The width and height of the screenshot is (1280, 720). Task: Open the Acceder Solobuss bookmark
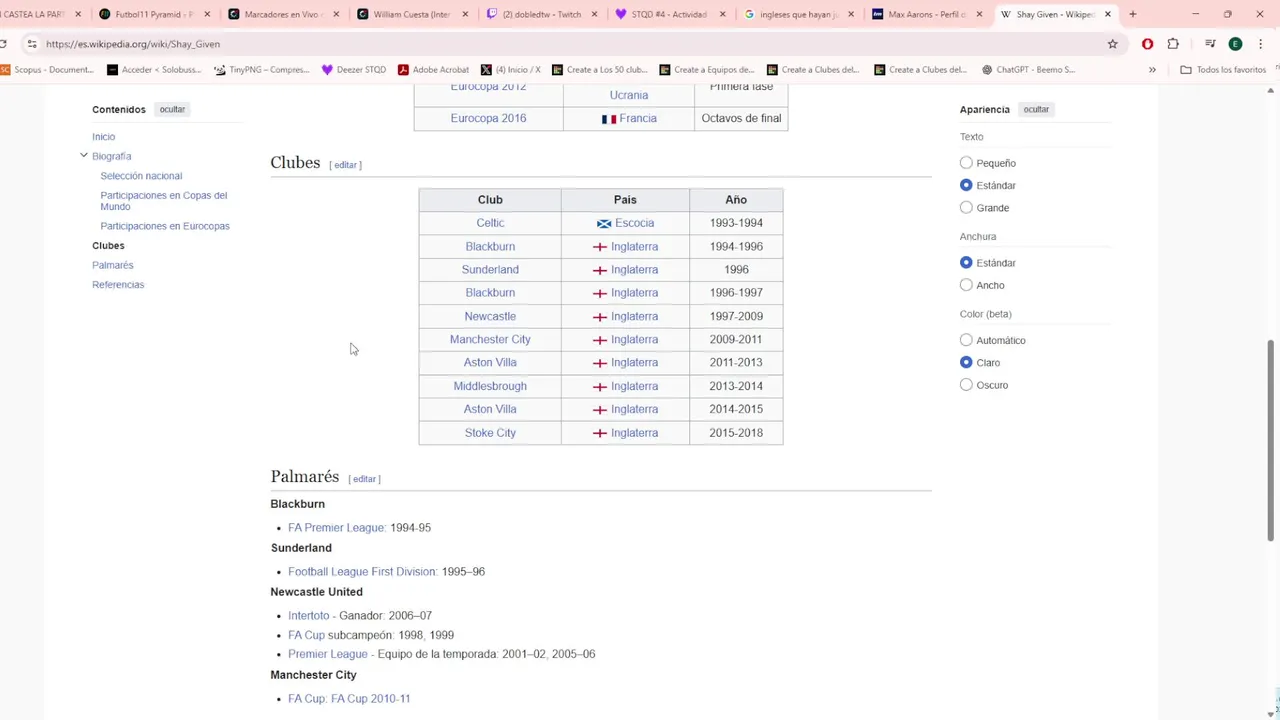[x=154, y=70]
